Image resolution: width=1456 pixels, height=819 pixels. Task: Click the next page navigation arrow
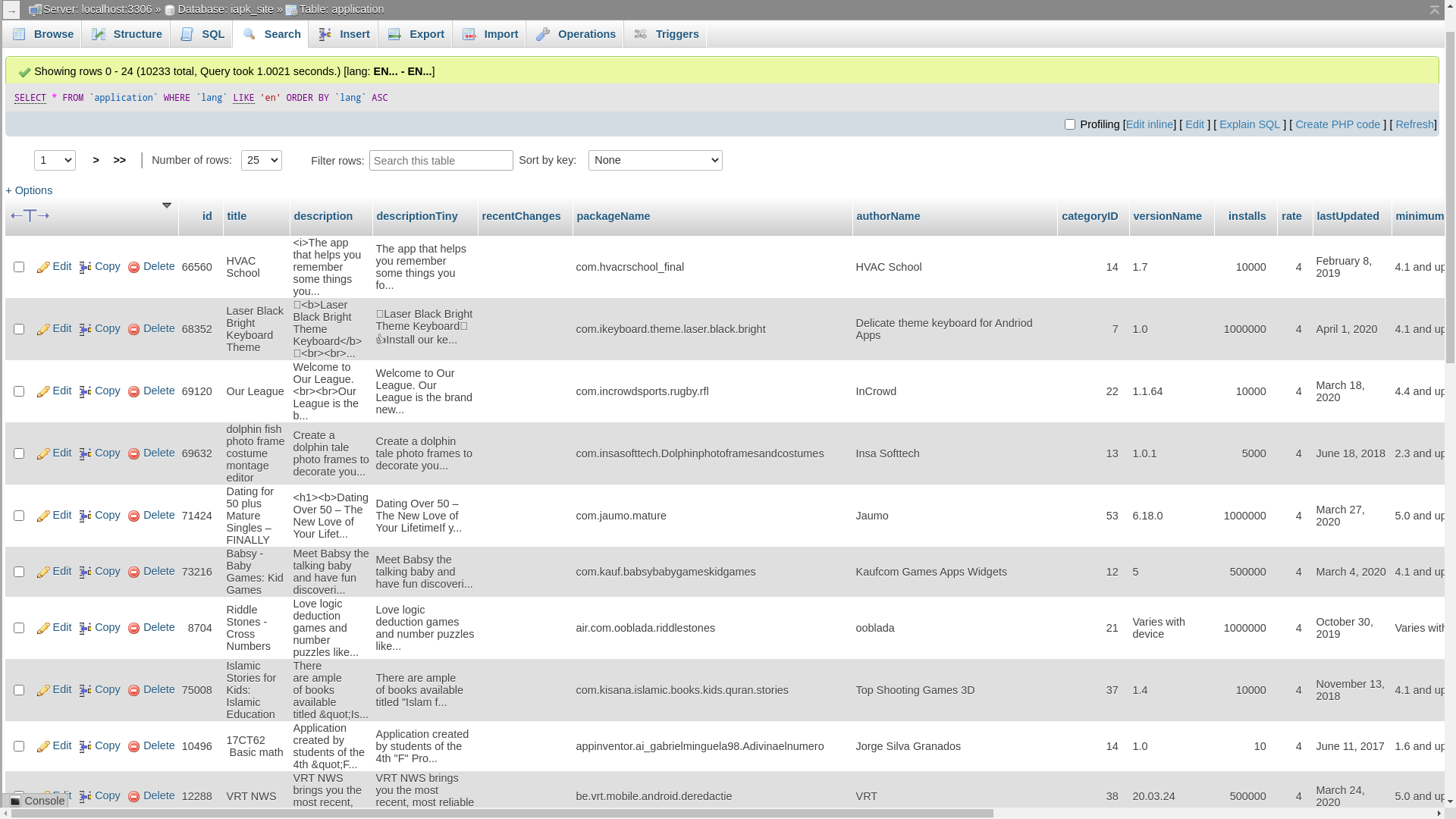pyautogui.click(x=96, y=160)
